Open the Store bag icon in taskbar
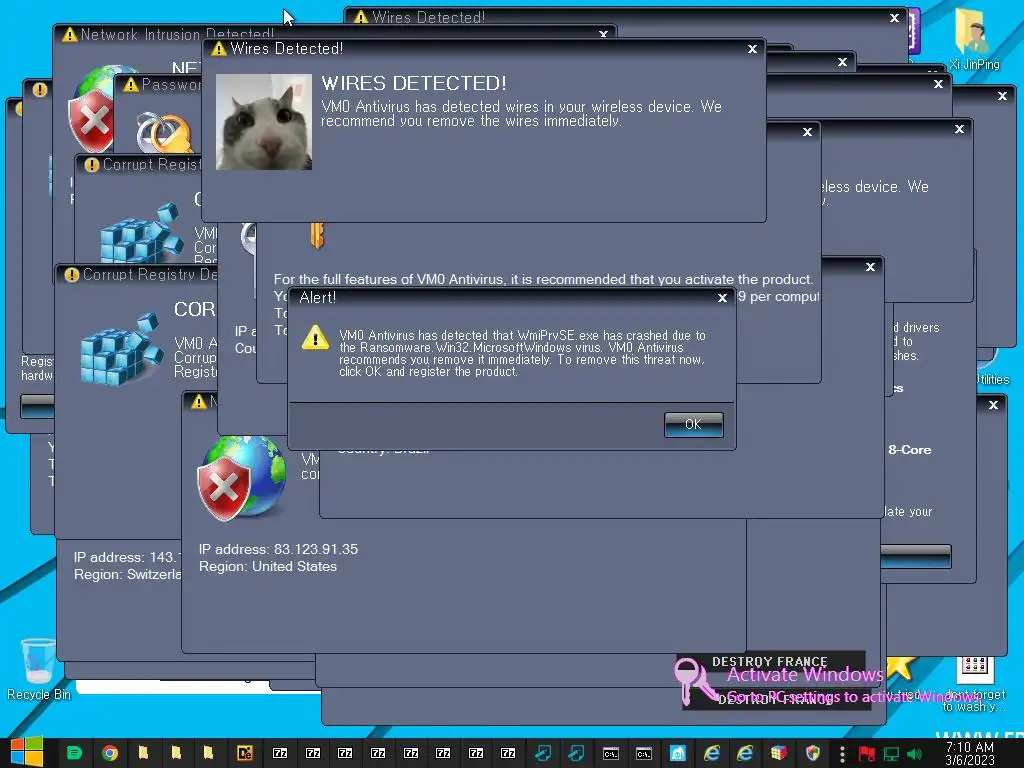This screenshot has width=1024, height=768. [x=678, y=753]
